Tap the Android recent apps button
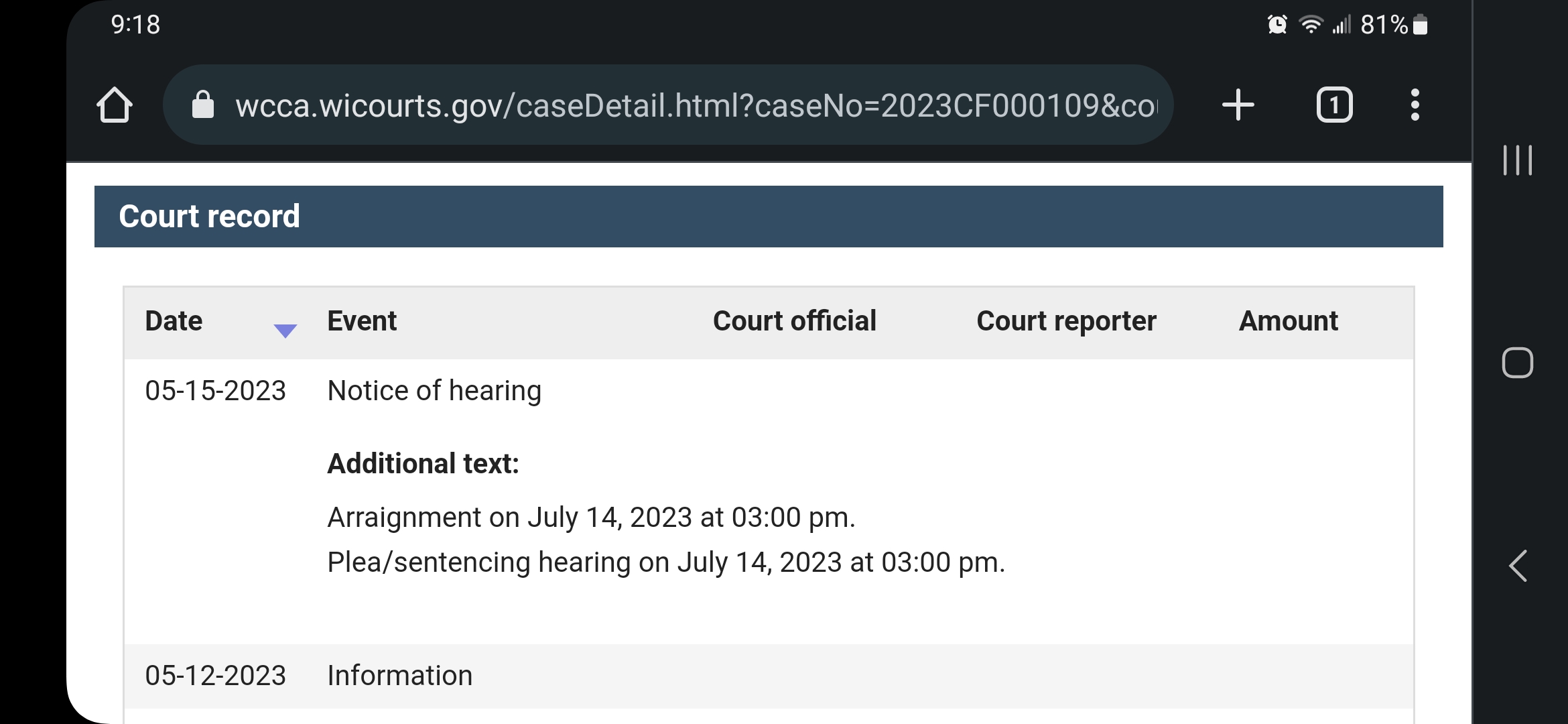 pos(1518,160)
